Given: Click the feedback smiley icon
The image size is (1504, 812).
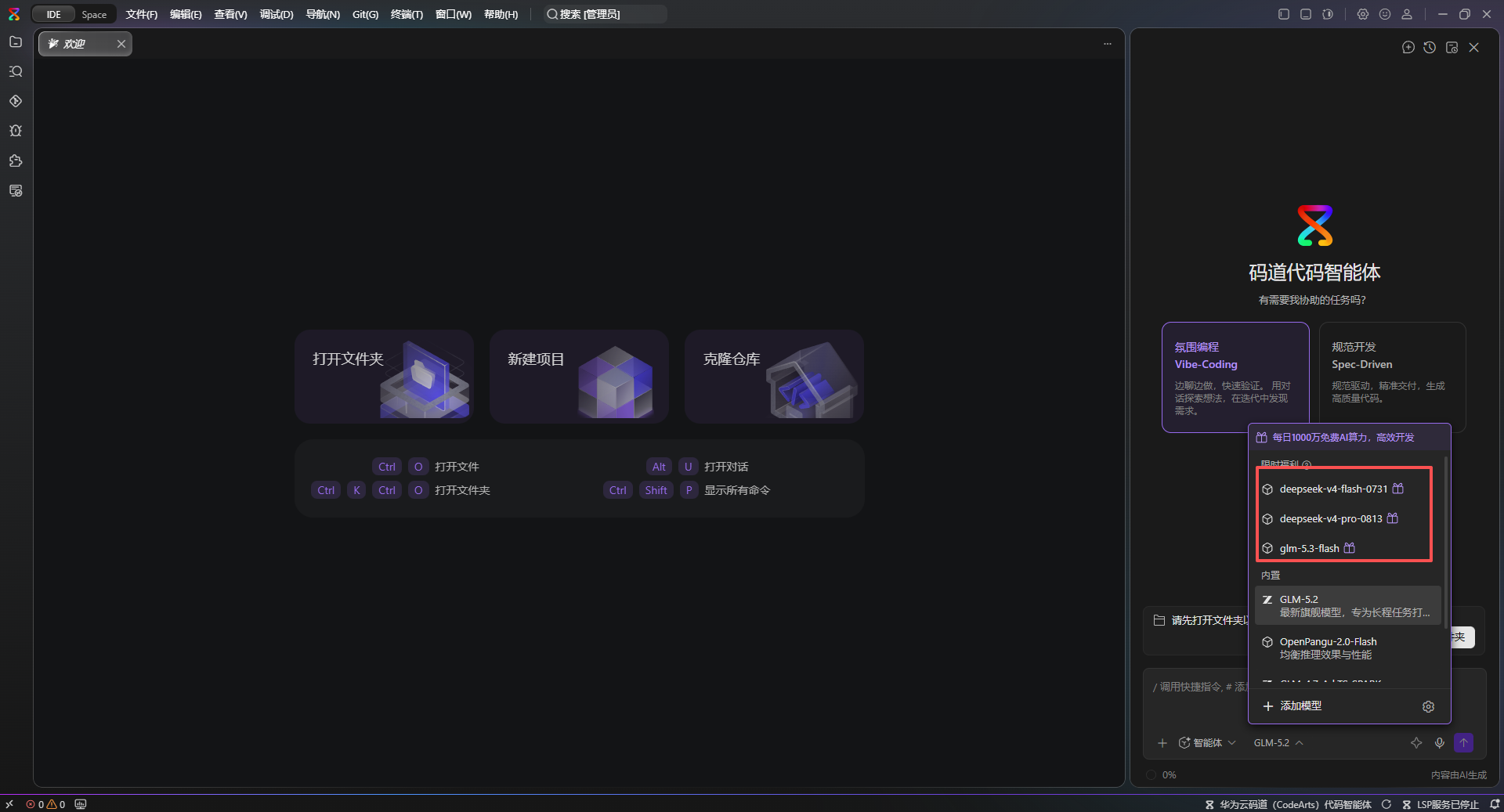Looking at the screenshot, I should tap(1385, 14).
